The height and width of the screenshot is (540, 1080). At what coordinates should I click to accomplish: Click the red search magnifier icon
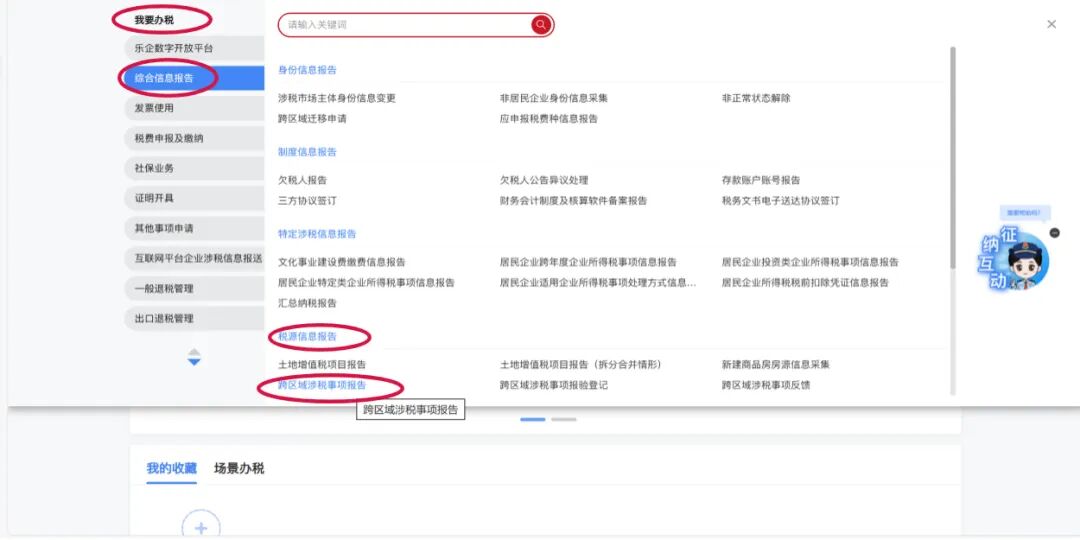click(541, 25)
